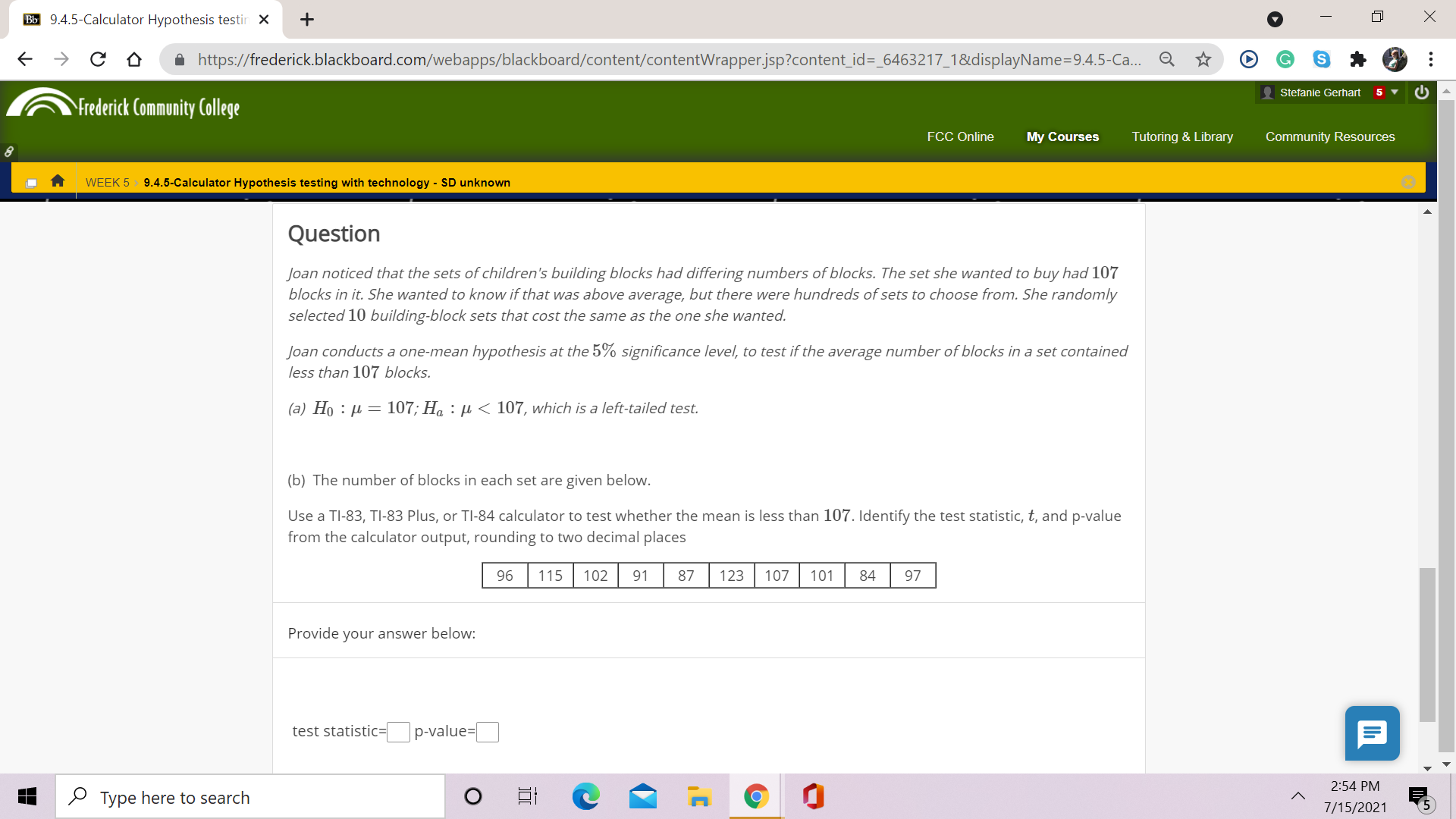Viewport: 1456px width, 819px height.
Task: Open the Community Resources link
Action: click(1329, 136)
